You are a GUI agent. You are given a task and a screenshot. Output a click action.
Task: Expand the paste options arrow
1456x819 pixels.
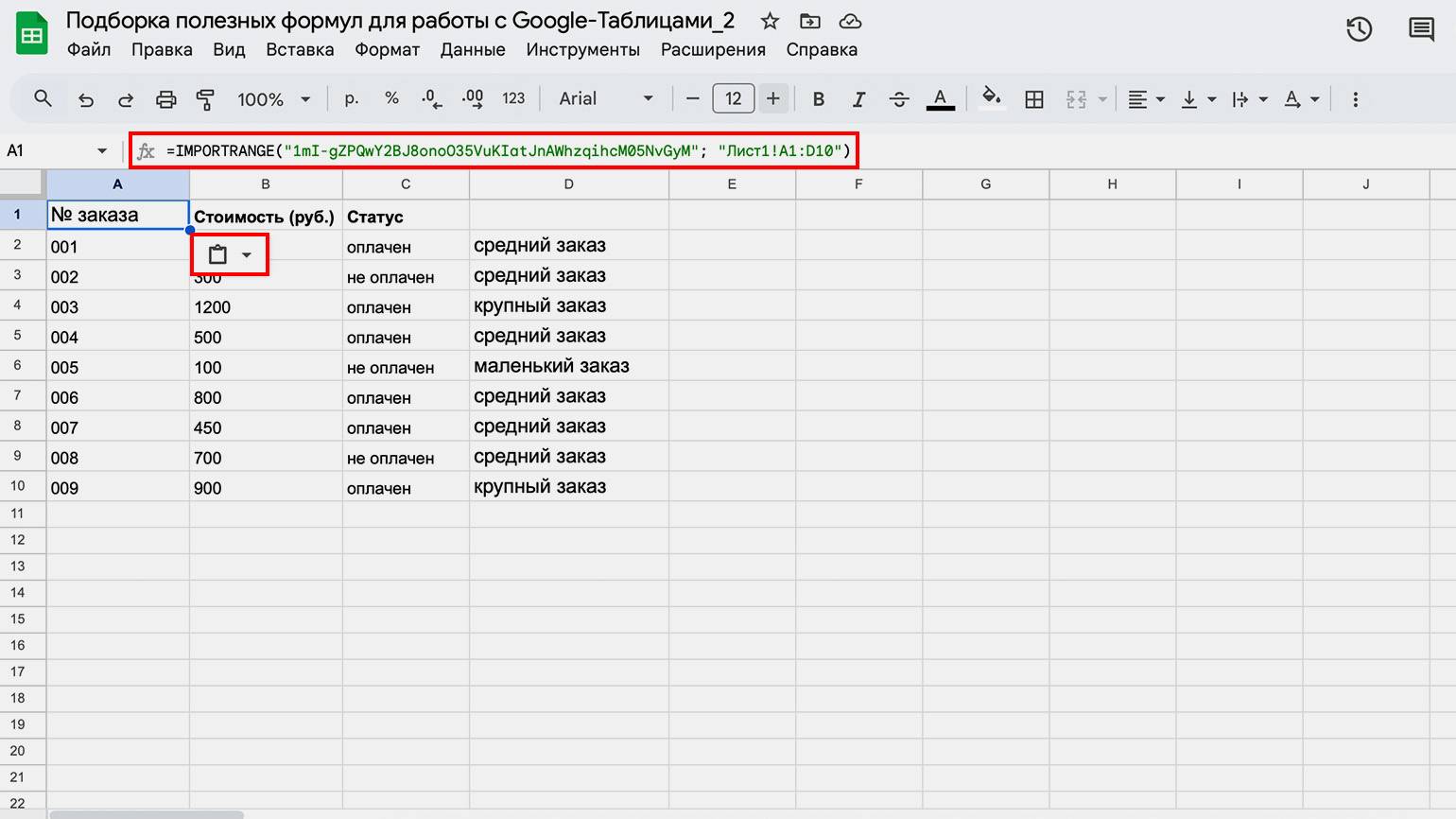pos(247,255)
